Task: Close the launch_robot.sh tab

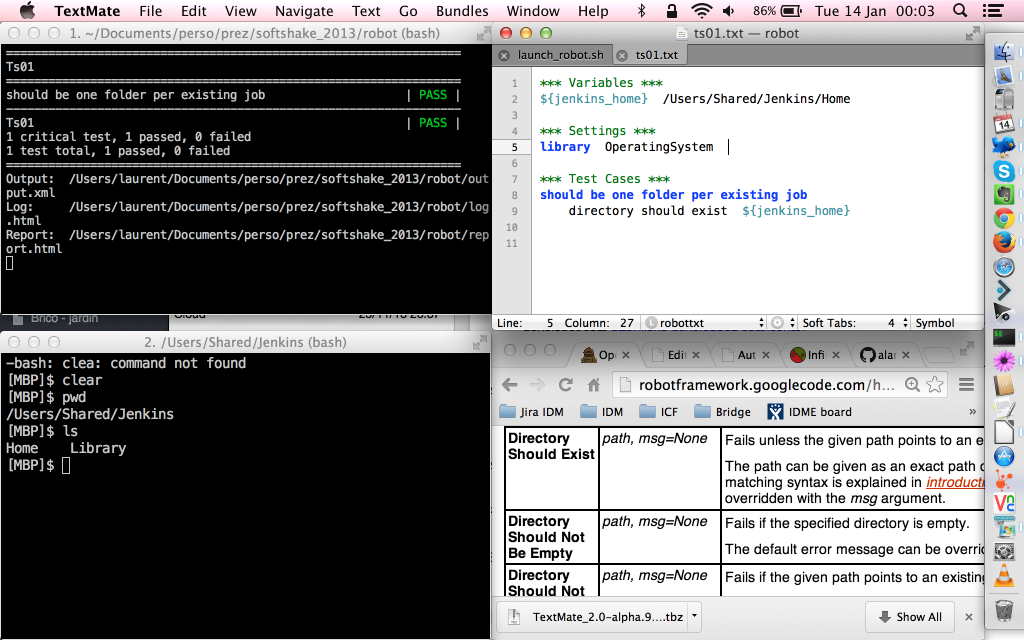Action: point(504,56)
